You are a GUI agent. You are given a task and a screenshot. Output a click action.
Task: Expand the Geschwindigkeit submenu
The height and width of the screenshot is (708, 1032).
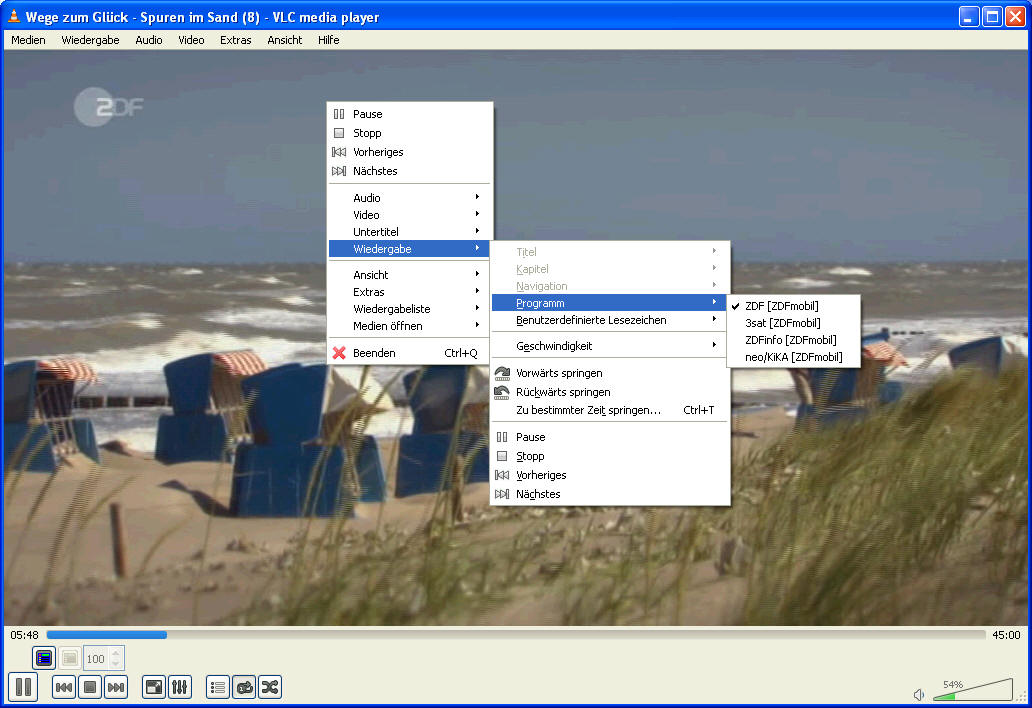(x=609, y=345)
